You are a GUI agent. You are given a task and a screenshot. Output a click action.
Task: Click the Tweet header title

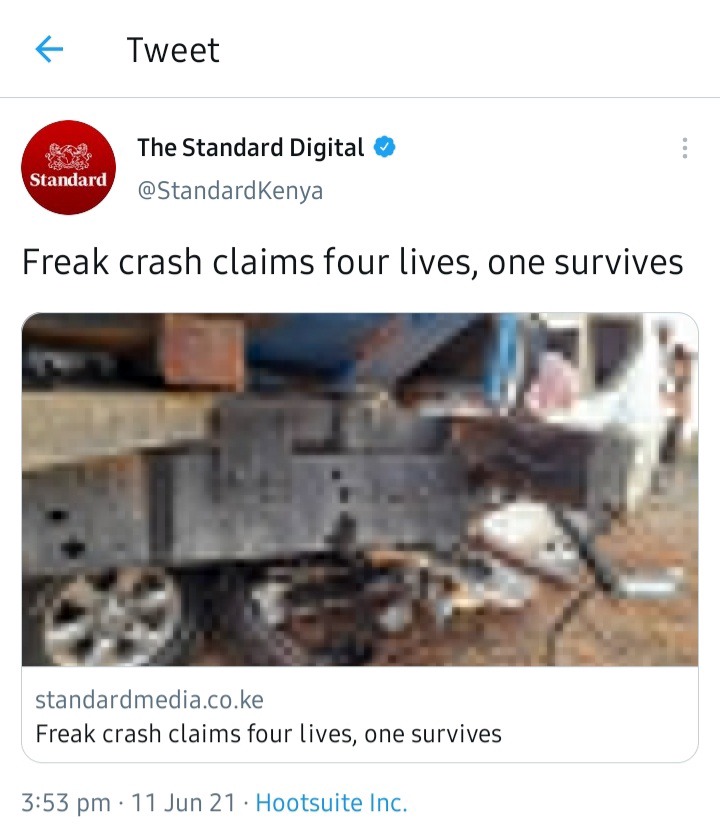(x=173, y=50)
